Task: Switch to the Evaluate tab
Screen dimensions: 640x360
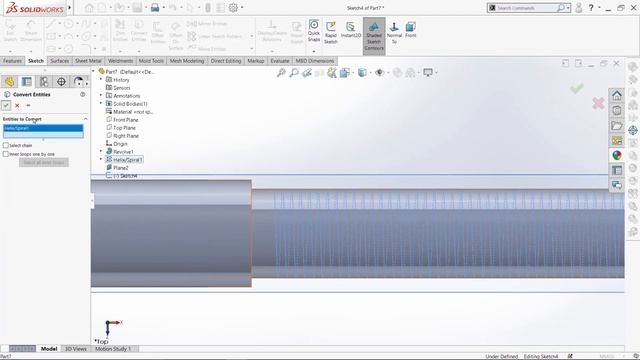Action: (280, 61)
